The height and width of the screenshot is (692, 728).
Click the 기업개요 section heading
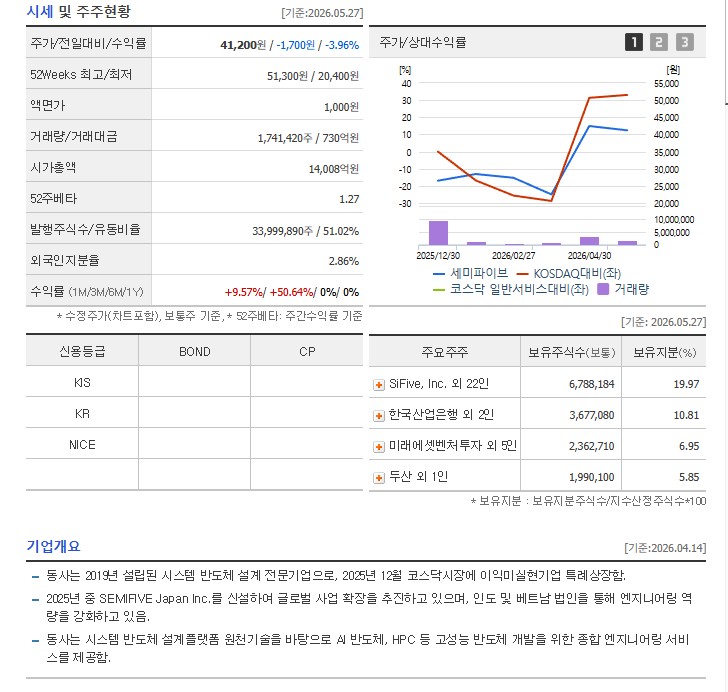point(53,546)
